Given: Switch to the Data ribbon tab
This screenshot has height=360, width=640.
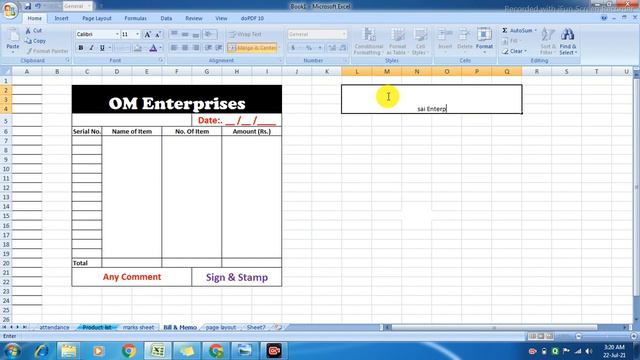Looking at the screenshot, I should click(166, 18).
